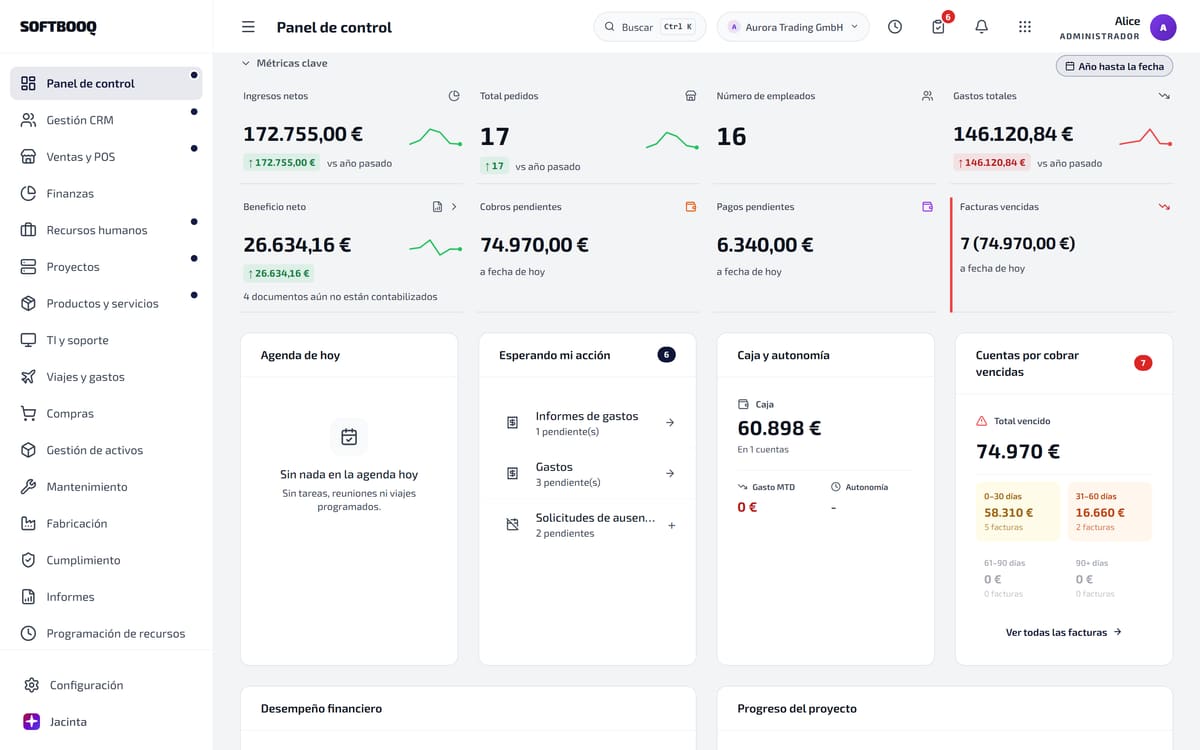Open Ventas y POS module
This screenshot has width=1200, height=750.
106,157
